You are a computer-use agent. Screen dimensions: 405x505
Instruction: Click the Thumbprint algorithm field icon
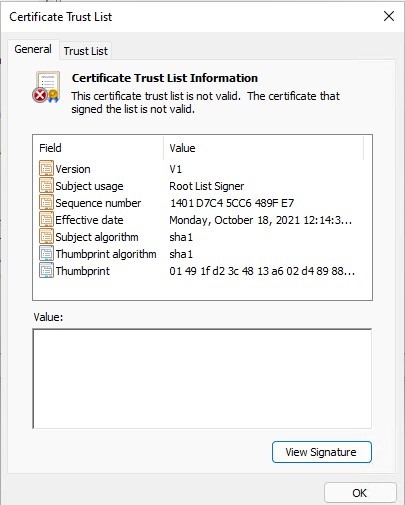click(x=46, y=253)
